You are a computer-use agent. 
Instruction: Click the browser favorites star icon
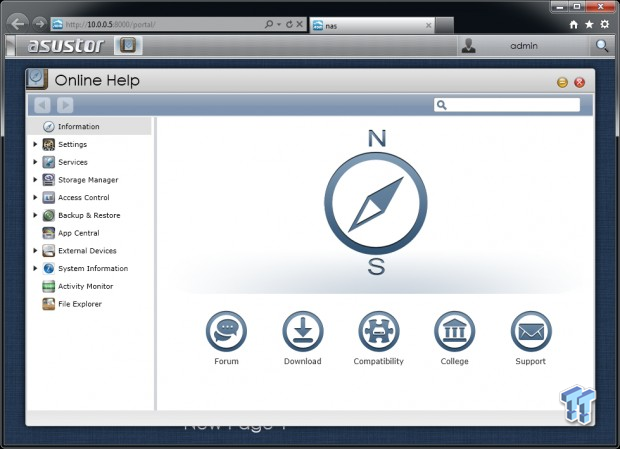click(589, 25)
